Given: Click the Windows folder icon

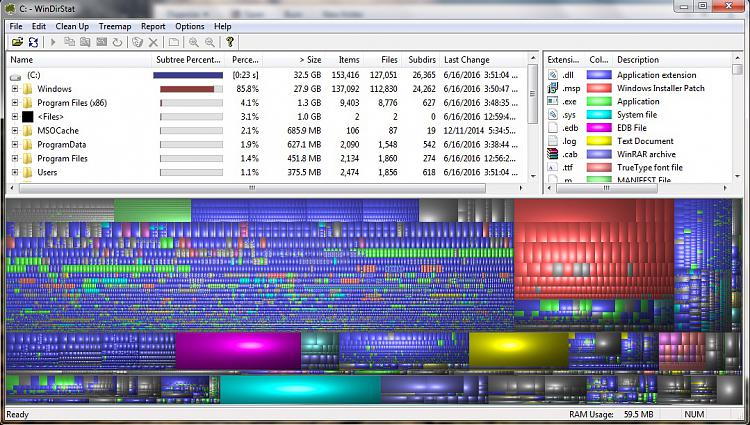Looking at the screenshot, I should [28, 89].
